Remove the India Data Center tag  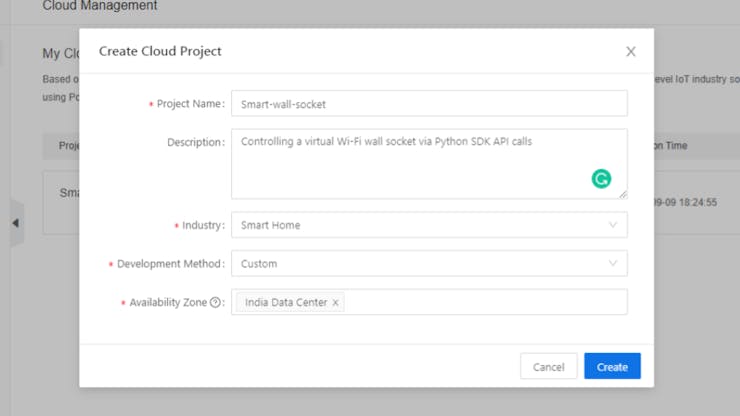tap(336, 303)
